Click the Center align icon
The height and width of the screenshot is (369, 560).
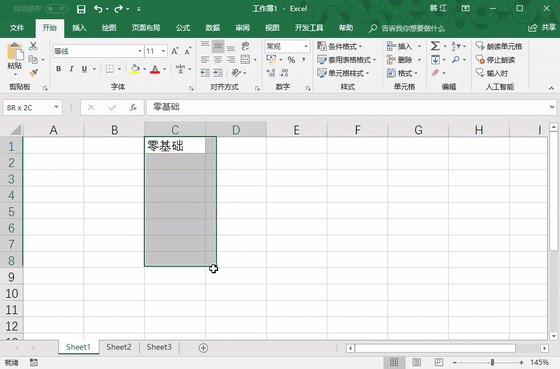[x=218, y=60]
